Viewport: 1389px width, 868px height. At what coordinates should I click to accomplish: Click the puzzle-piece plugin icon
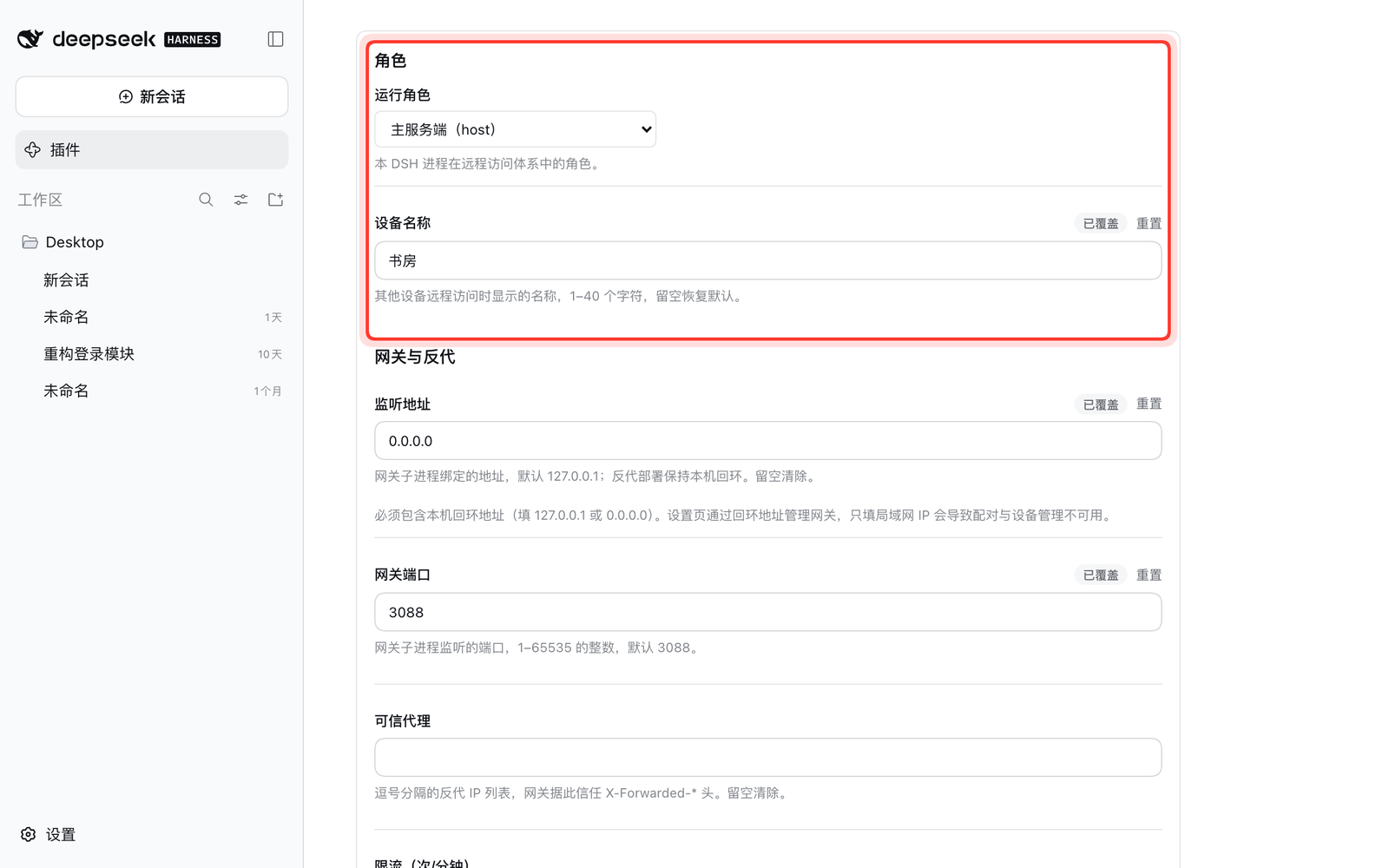click(x=33, y=150)
